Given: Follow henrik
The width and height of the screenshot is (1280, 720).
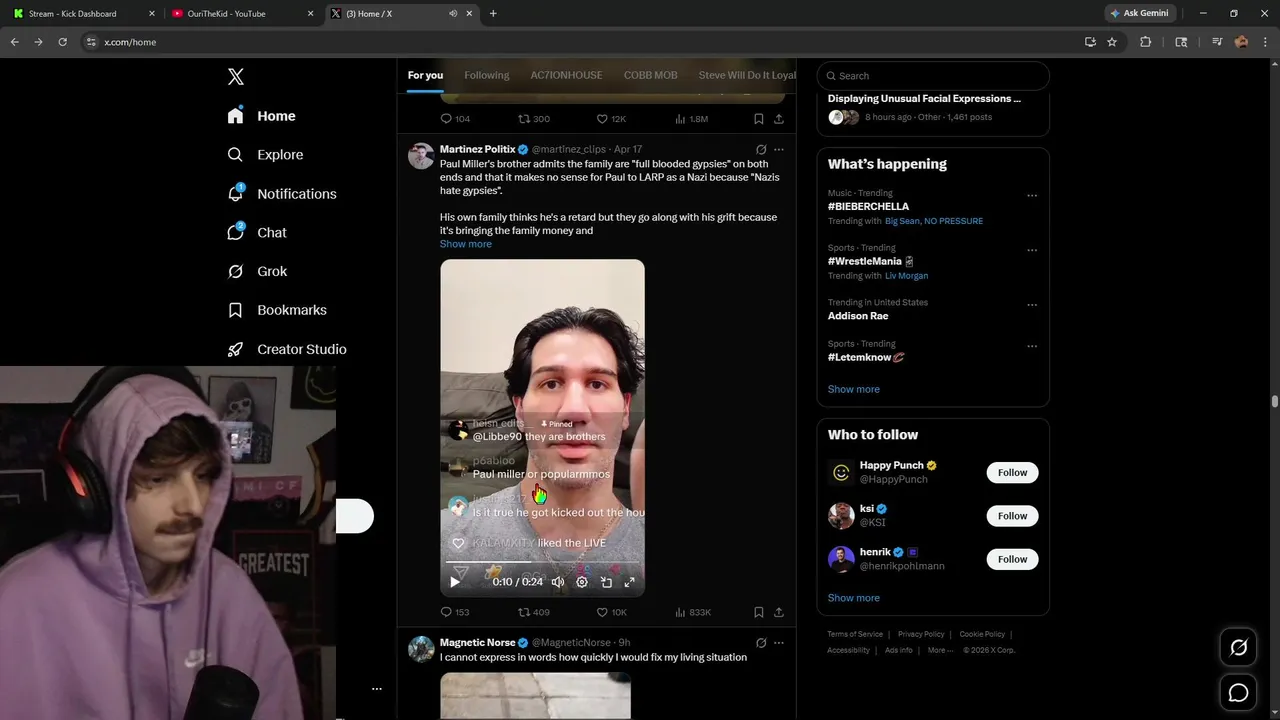Looking at the screenshot, I should click(1012, 559).
